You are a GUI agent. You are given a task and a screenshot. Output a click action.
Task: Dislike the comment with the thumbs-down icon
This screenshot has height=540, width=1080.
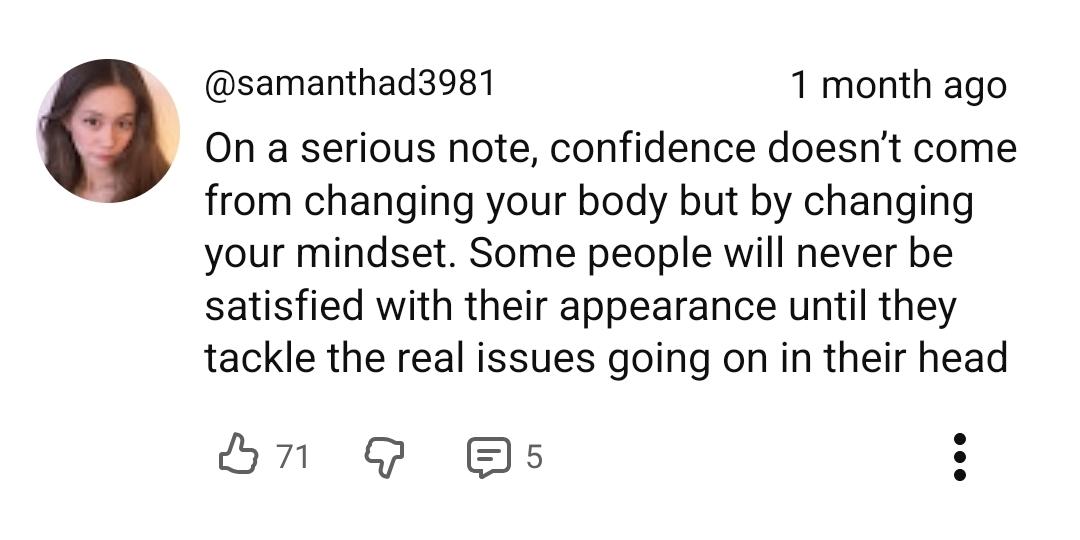381,457
